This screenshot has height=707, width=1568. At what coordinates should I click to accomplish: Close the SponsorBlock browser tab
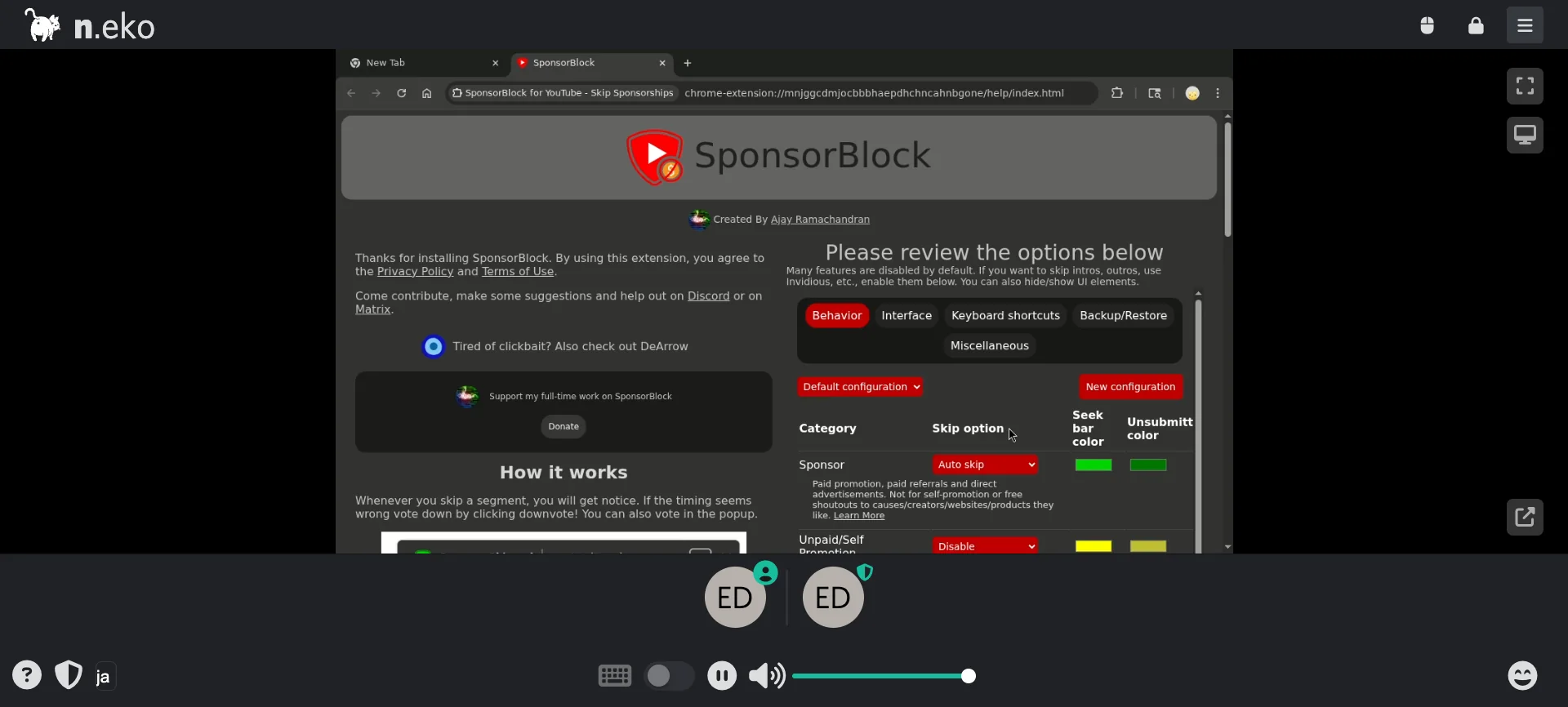pyautogui.click(x=662, y=63)
